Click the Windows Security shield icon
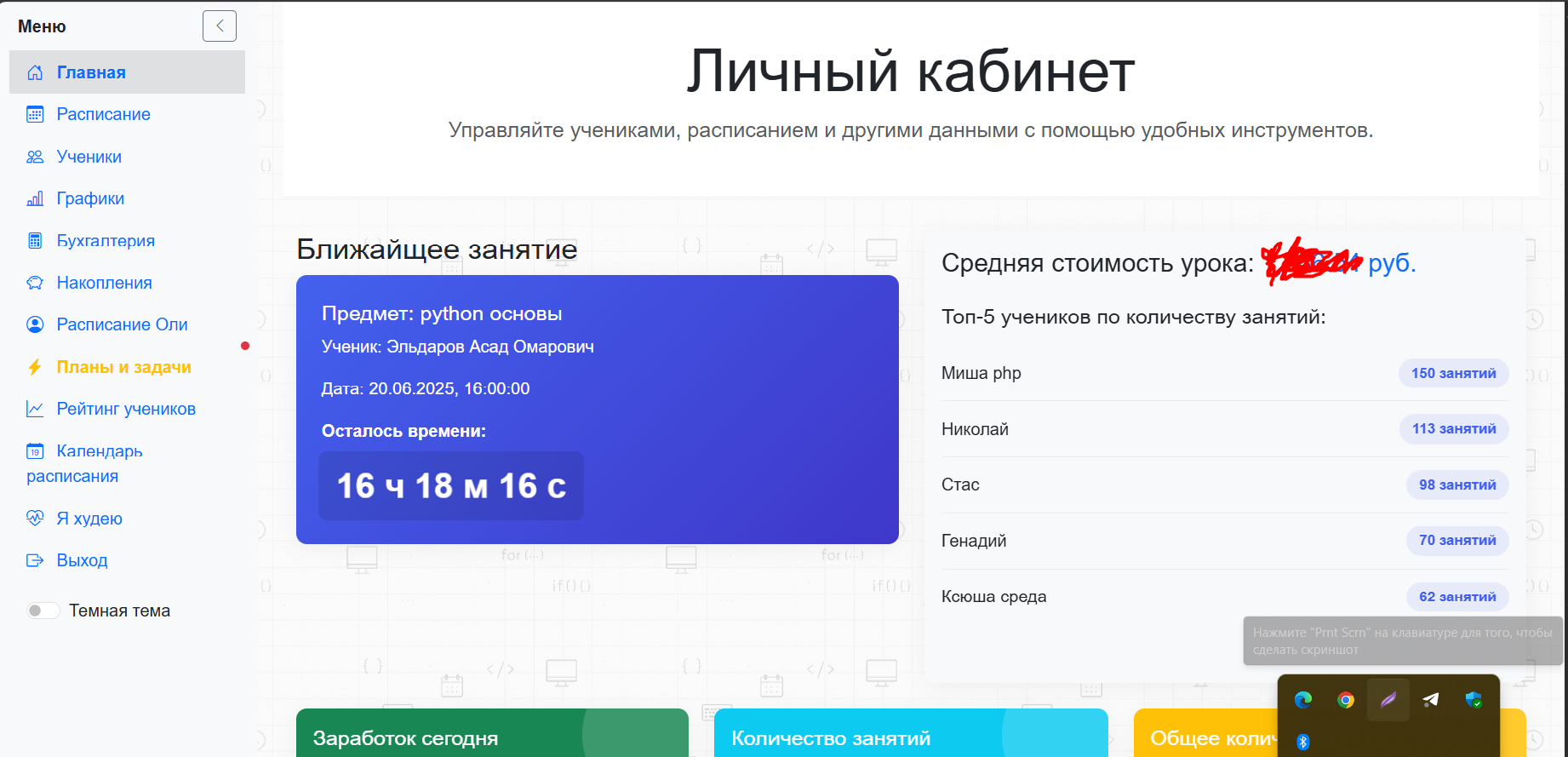The width and height of the screenshot is (1568, 757). [1474, 700]
